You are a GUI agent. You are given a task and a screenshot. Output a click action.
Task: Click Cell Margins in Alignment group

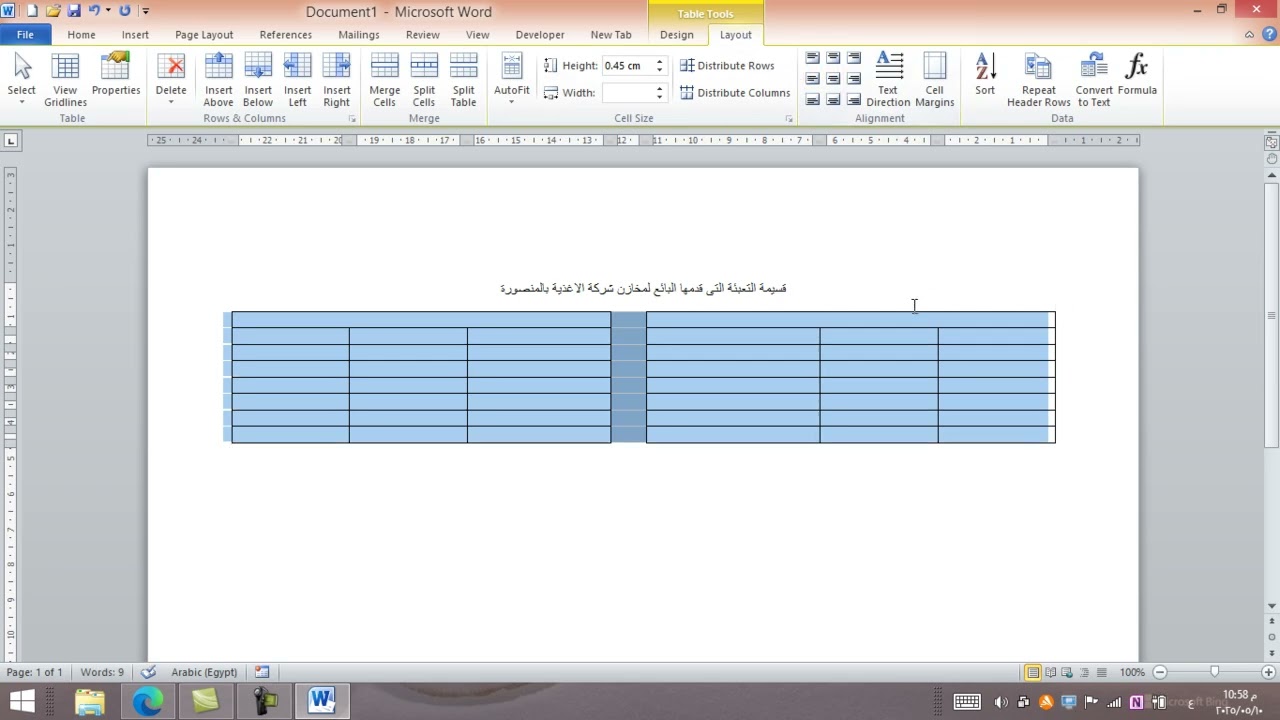tap(934, 81)
